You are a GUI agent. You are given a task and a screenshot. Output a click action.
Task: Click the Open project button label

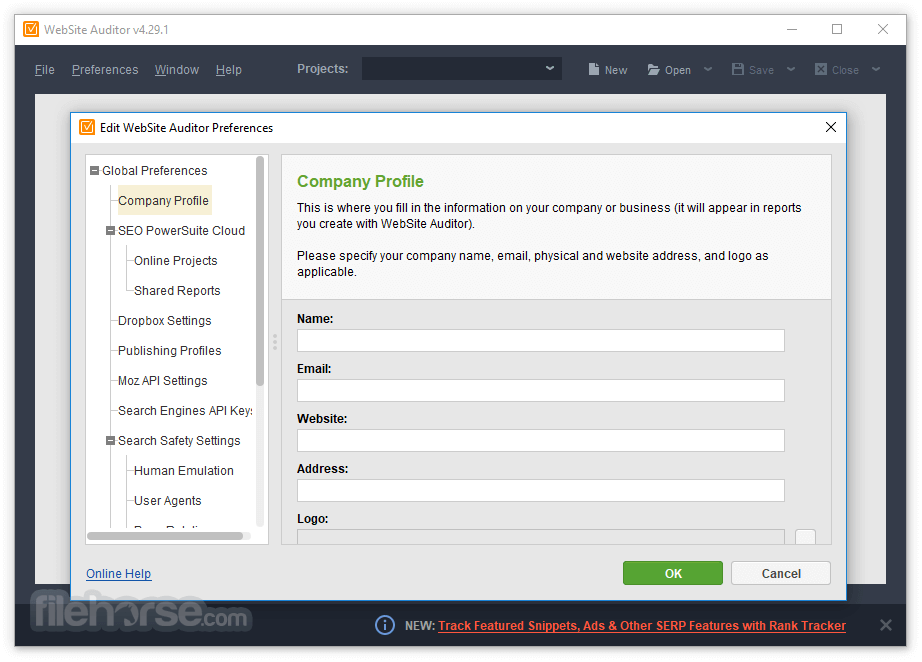point(677,70)
